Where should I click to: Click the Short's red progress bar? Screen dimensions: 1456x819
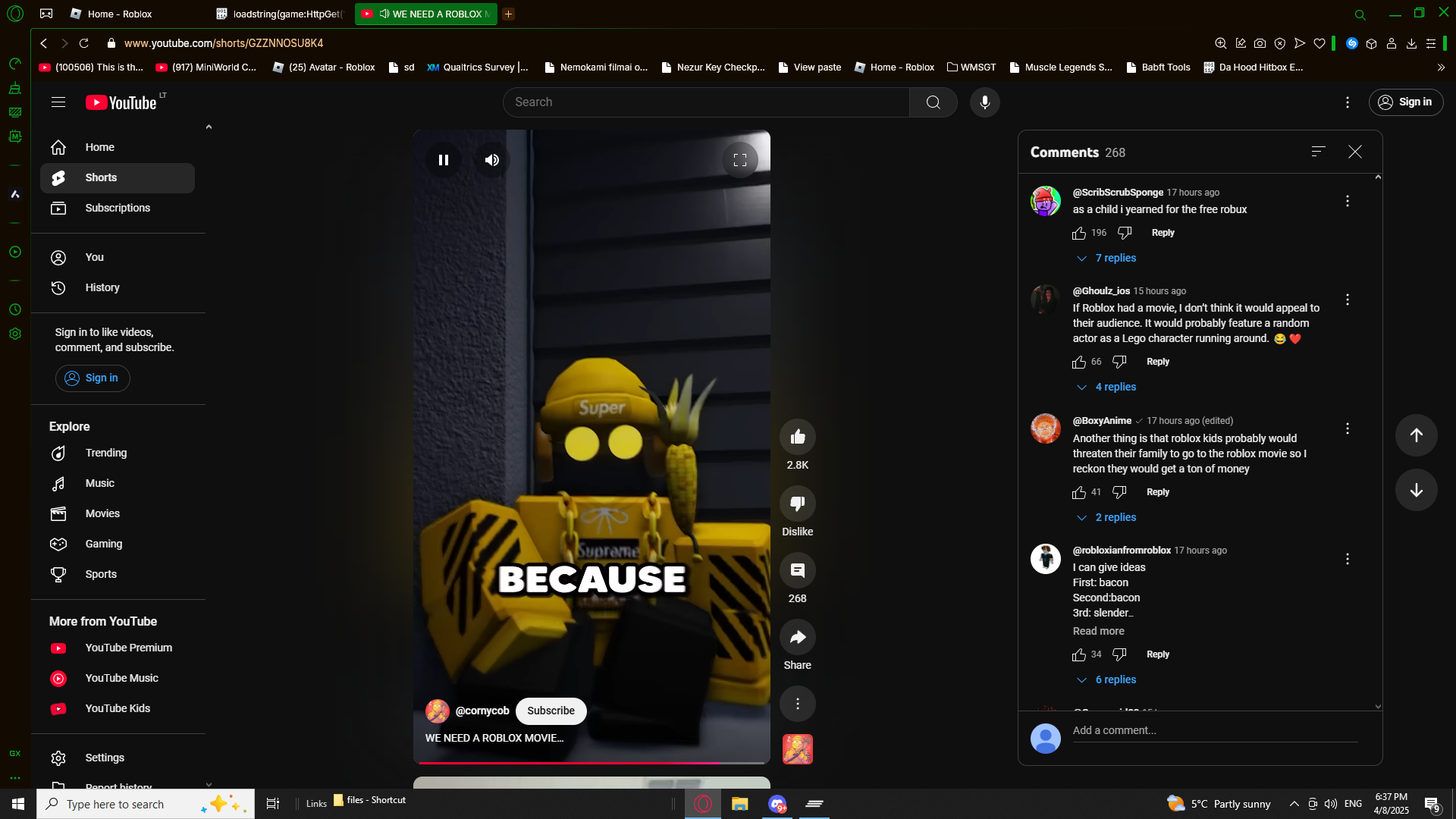click(569, 762)
